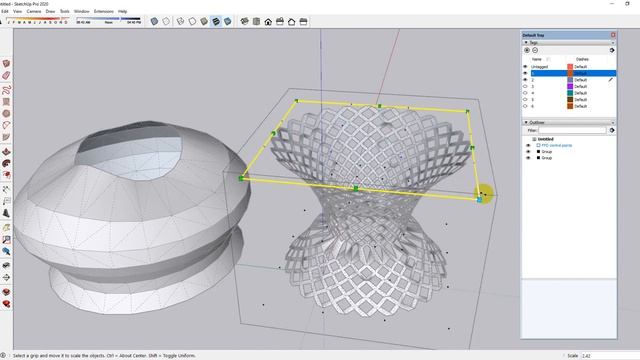Hide the first Group in Outliner

pos(528,151)
